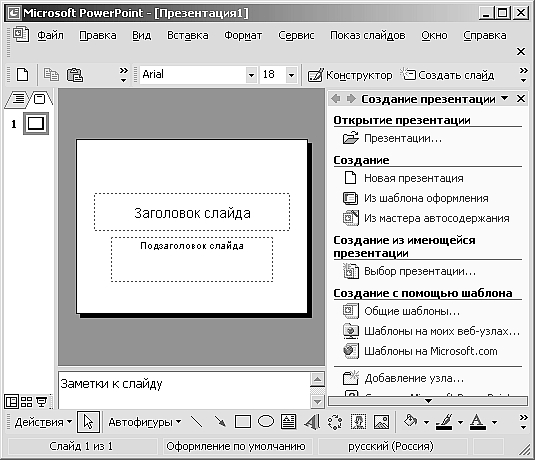The height and width of the screenshot is (460, 535).
Task: Choose the Oval shape tool
Action: pos(266,422)
